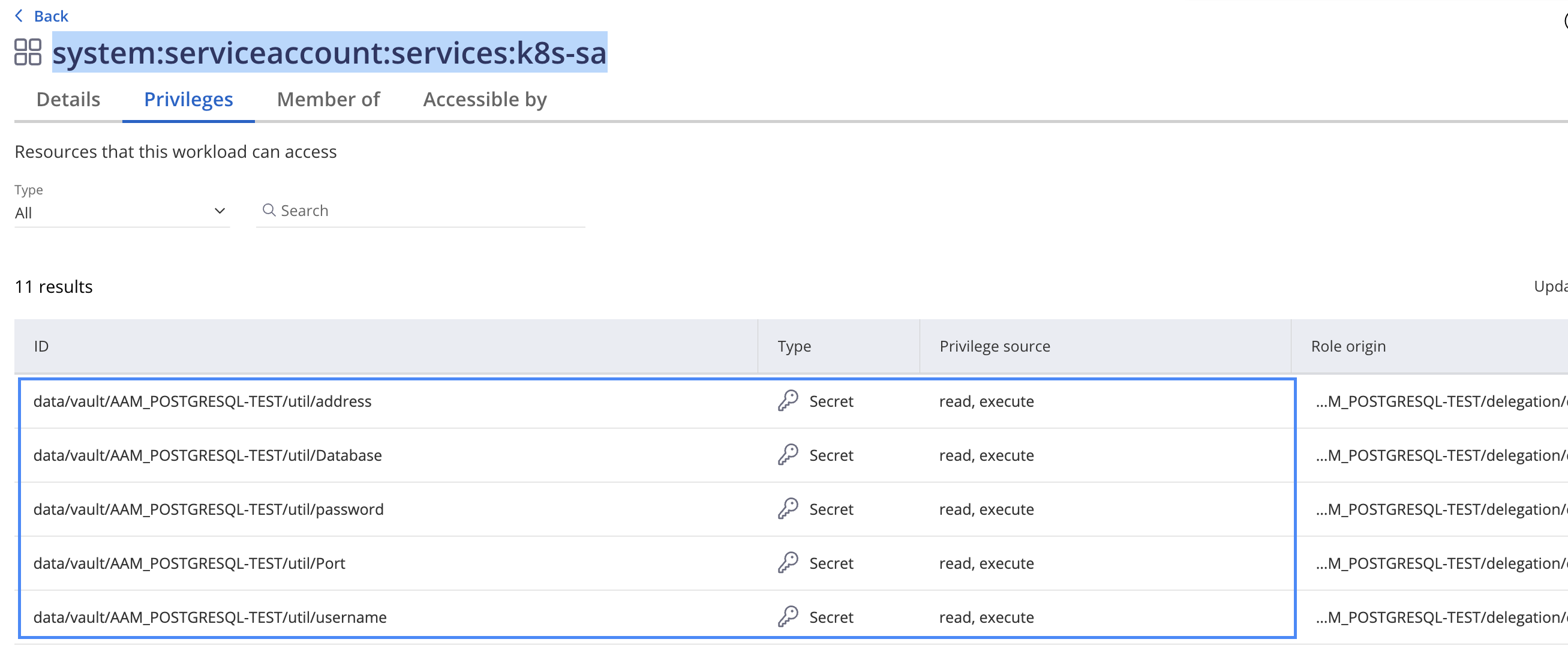Click data/vault/AAM_POSTGRESQL-TEST/util/username ID cell
Screen dimensions: 1568x648
[210, 617]
